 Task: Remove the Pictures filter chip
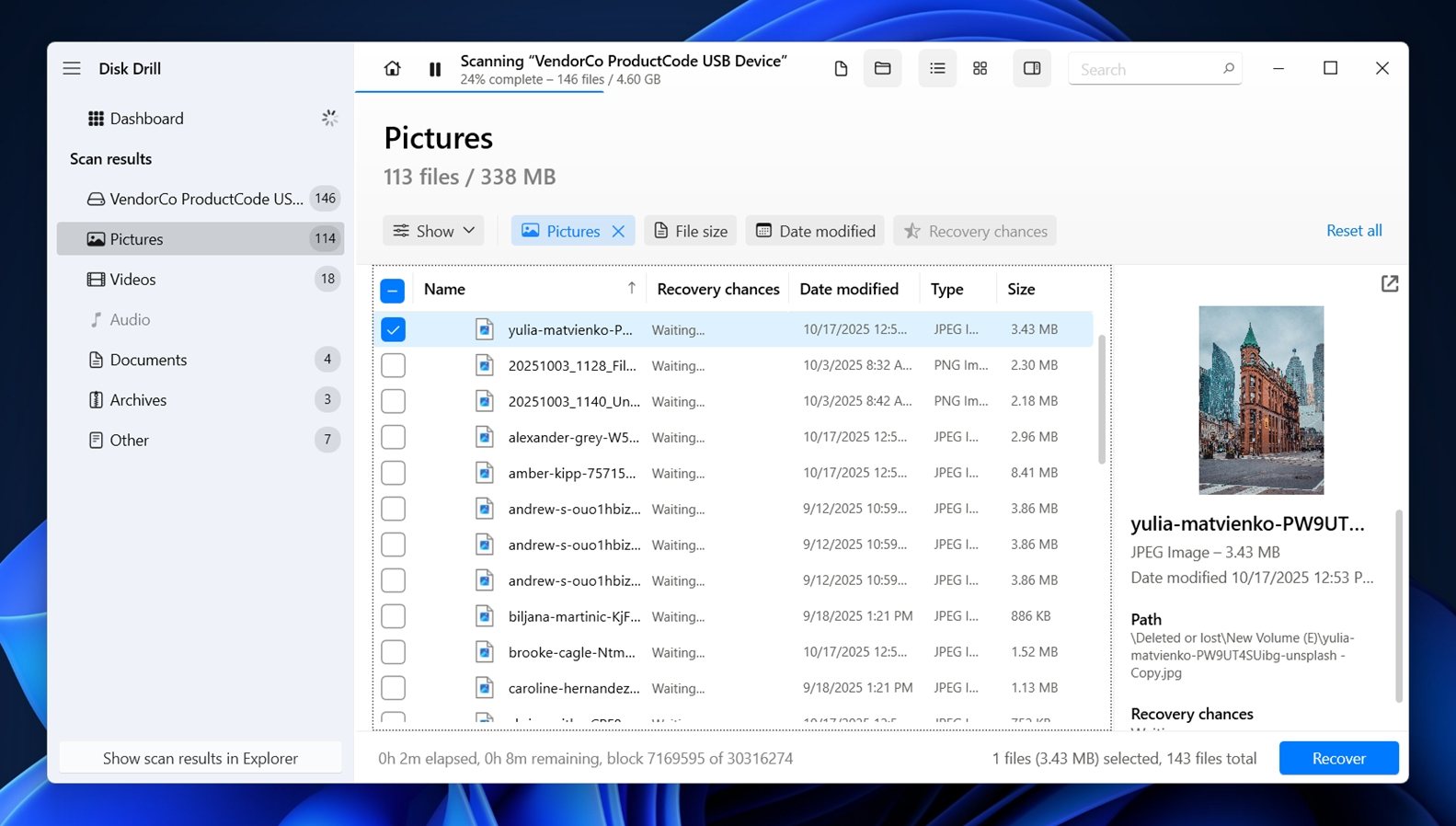[619, 232]
